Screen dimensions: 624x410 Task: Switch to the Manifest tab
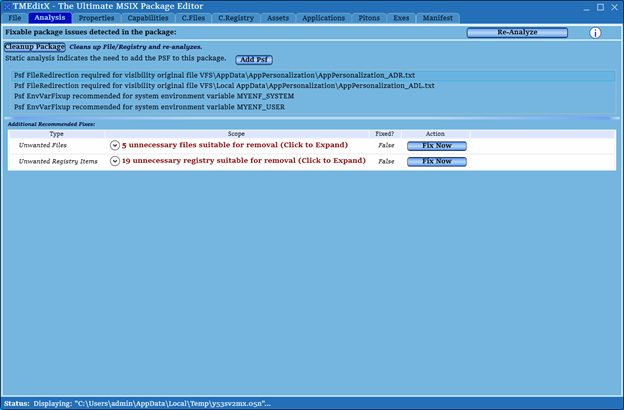coord(437,18)
